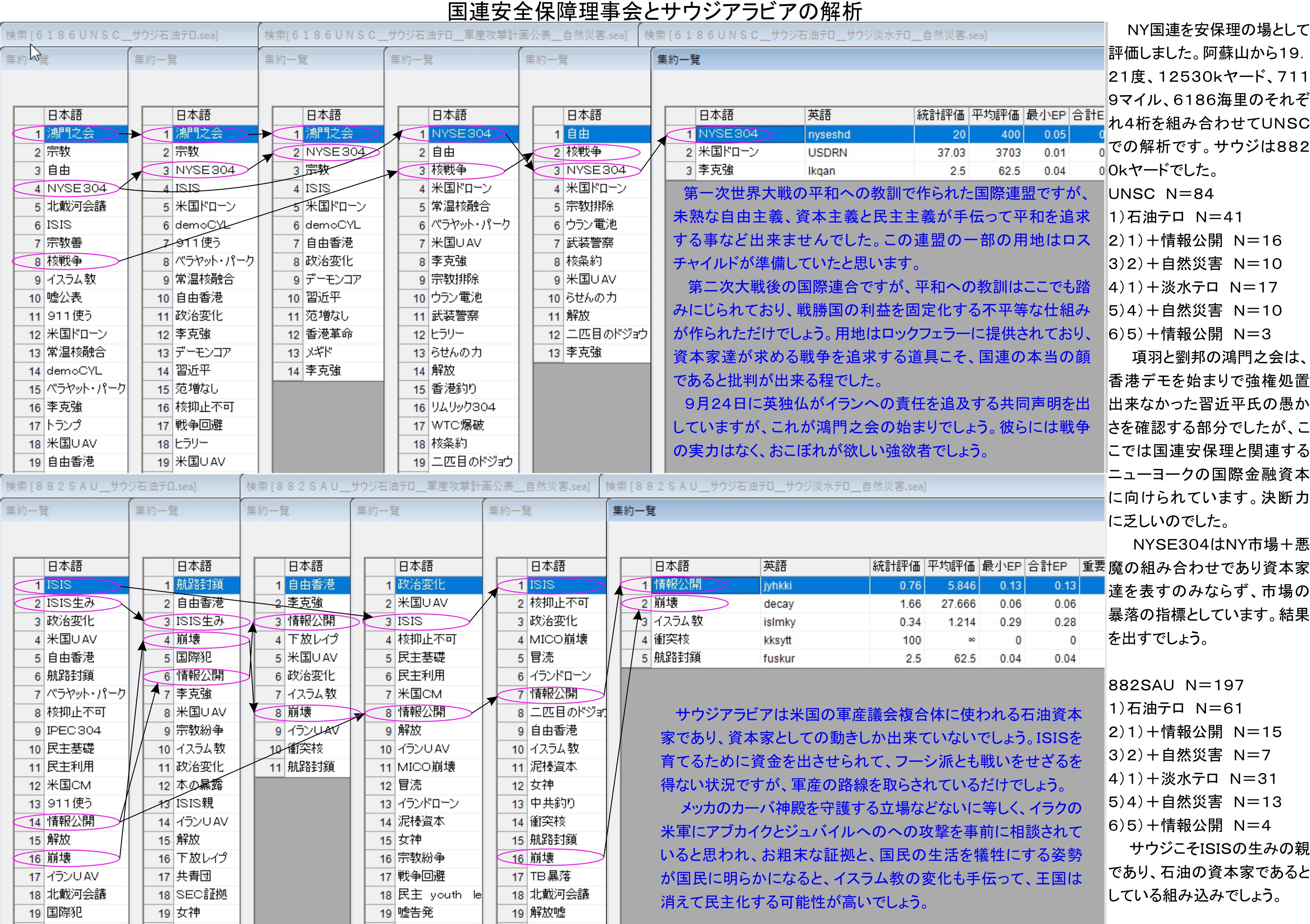Open the サウジ石油テロ__軍産攻撃計画公表__自然災害 window for 6186UNSC
The width and height of the screenshot is (1310, 924).
tap(445, 36)
